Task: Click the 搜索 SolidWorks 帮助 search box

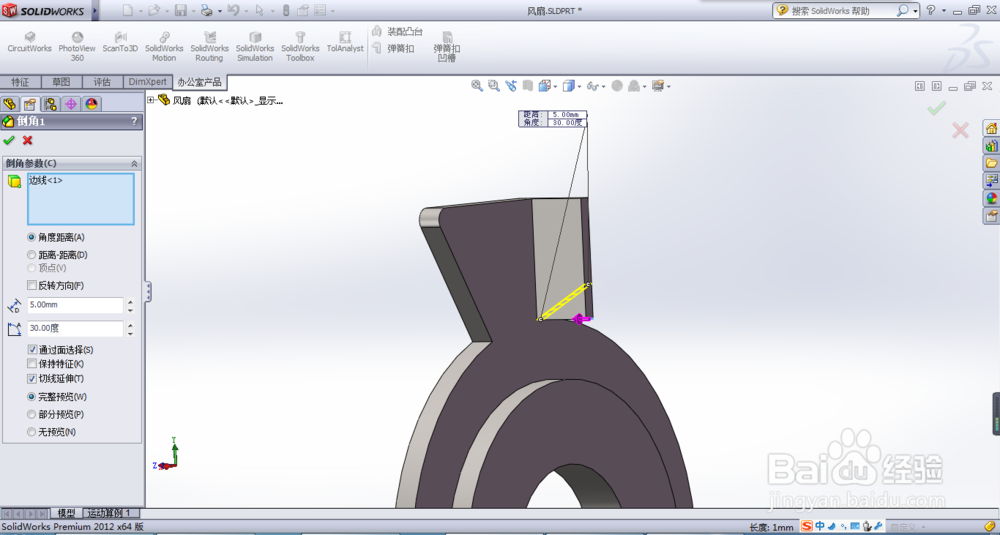Action: 841,11
